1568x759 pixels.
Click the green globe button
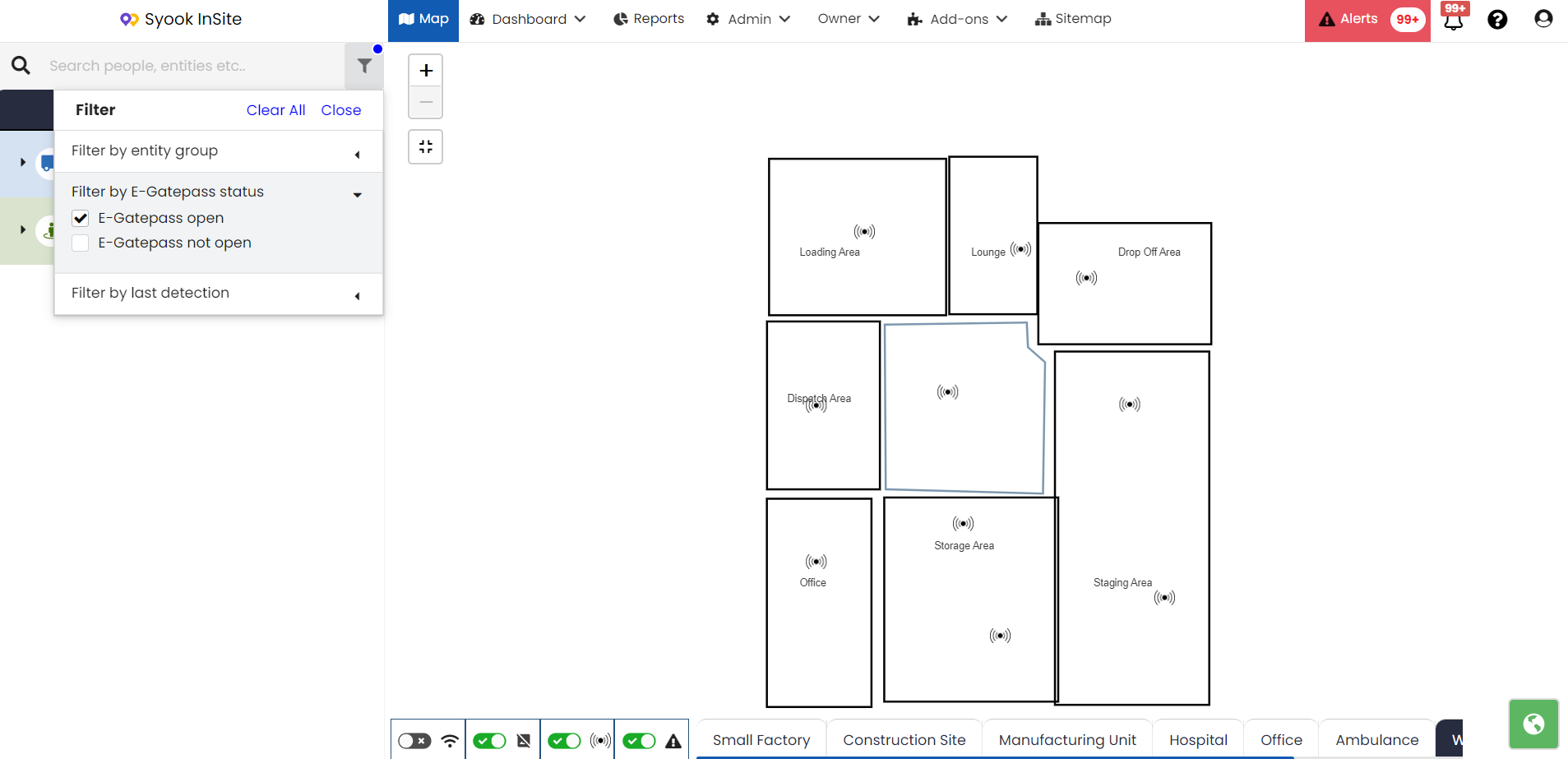1533,724
